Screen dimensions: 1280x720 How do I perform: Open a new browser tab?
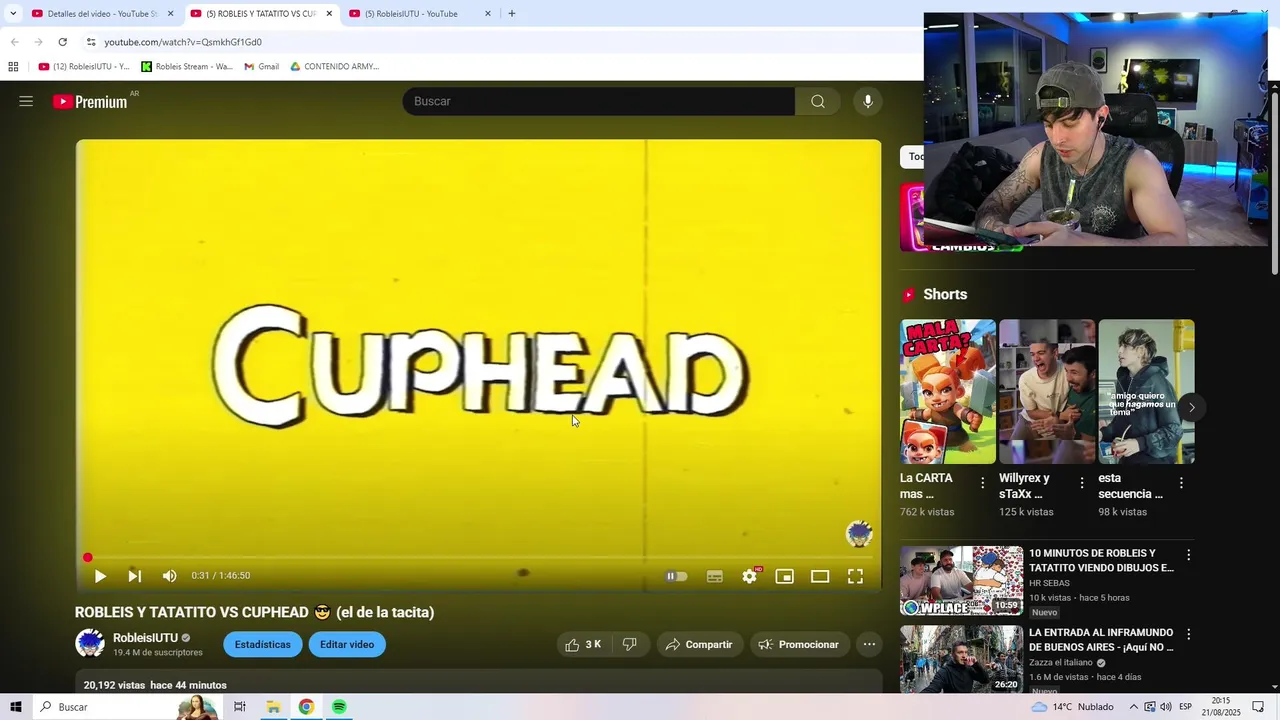pyautogui.click(x=512, y=14)
